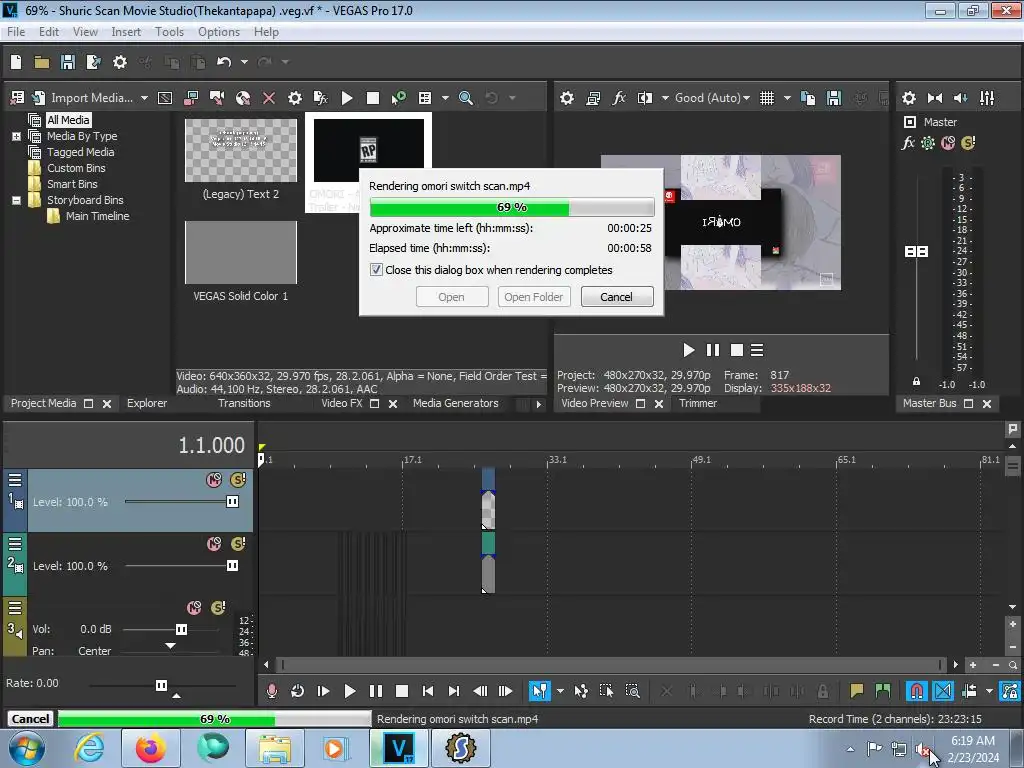Open Normal Edit Tool dropdown arrow
The width and height of the screenshot is (1024, 768).
coord(560,691)
